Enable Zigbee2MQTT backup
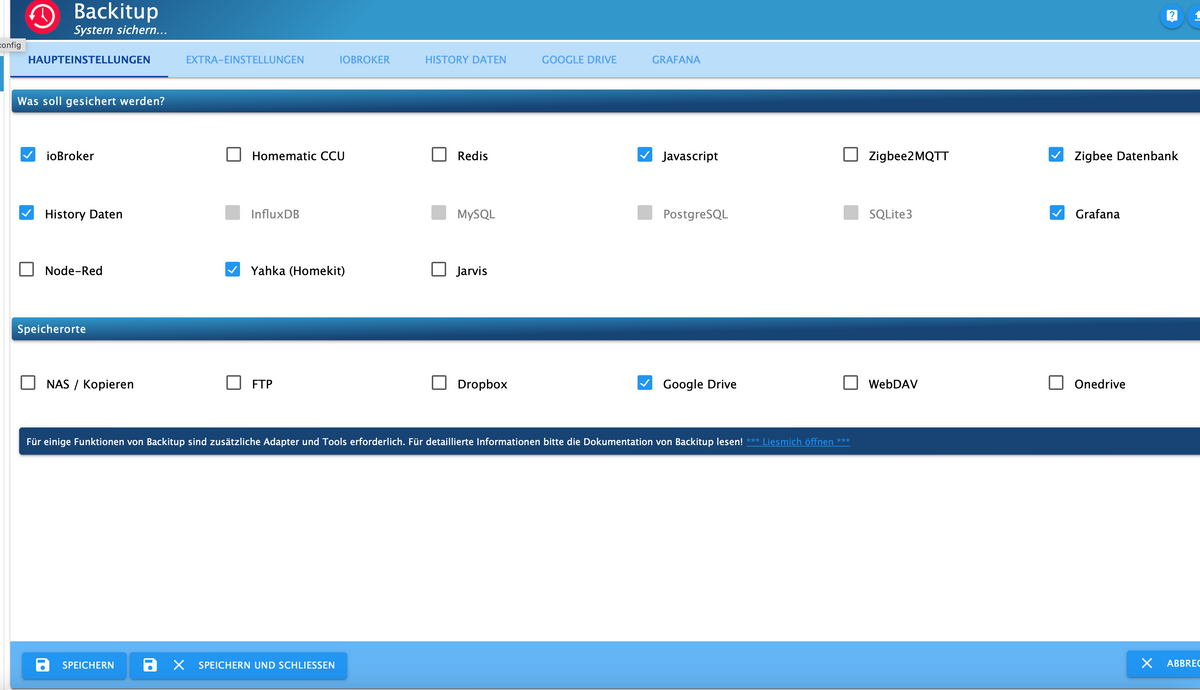 [x=851, y=155]
